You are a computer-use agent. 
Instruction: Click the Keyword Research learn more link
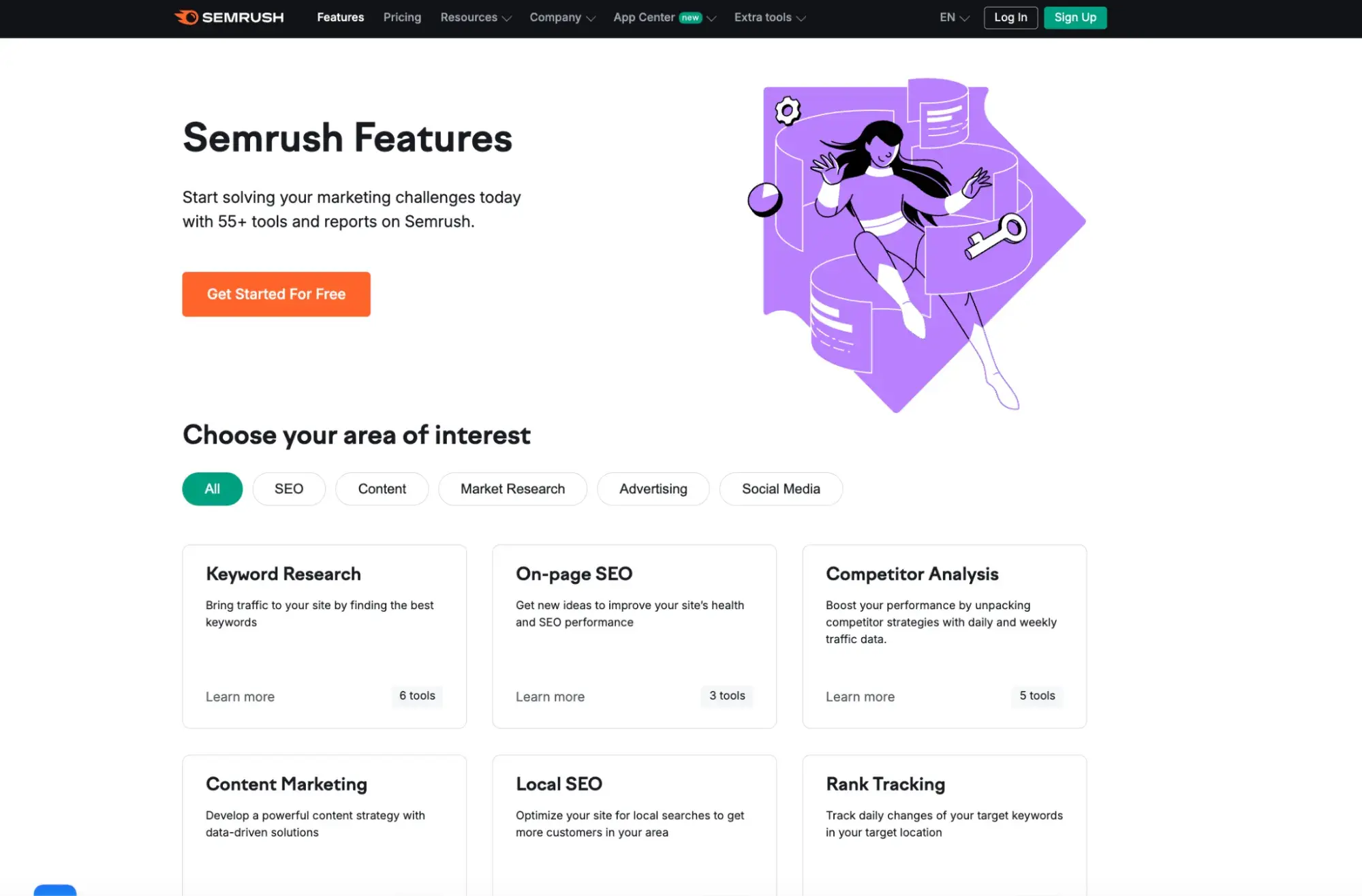240,696
